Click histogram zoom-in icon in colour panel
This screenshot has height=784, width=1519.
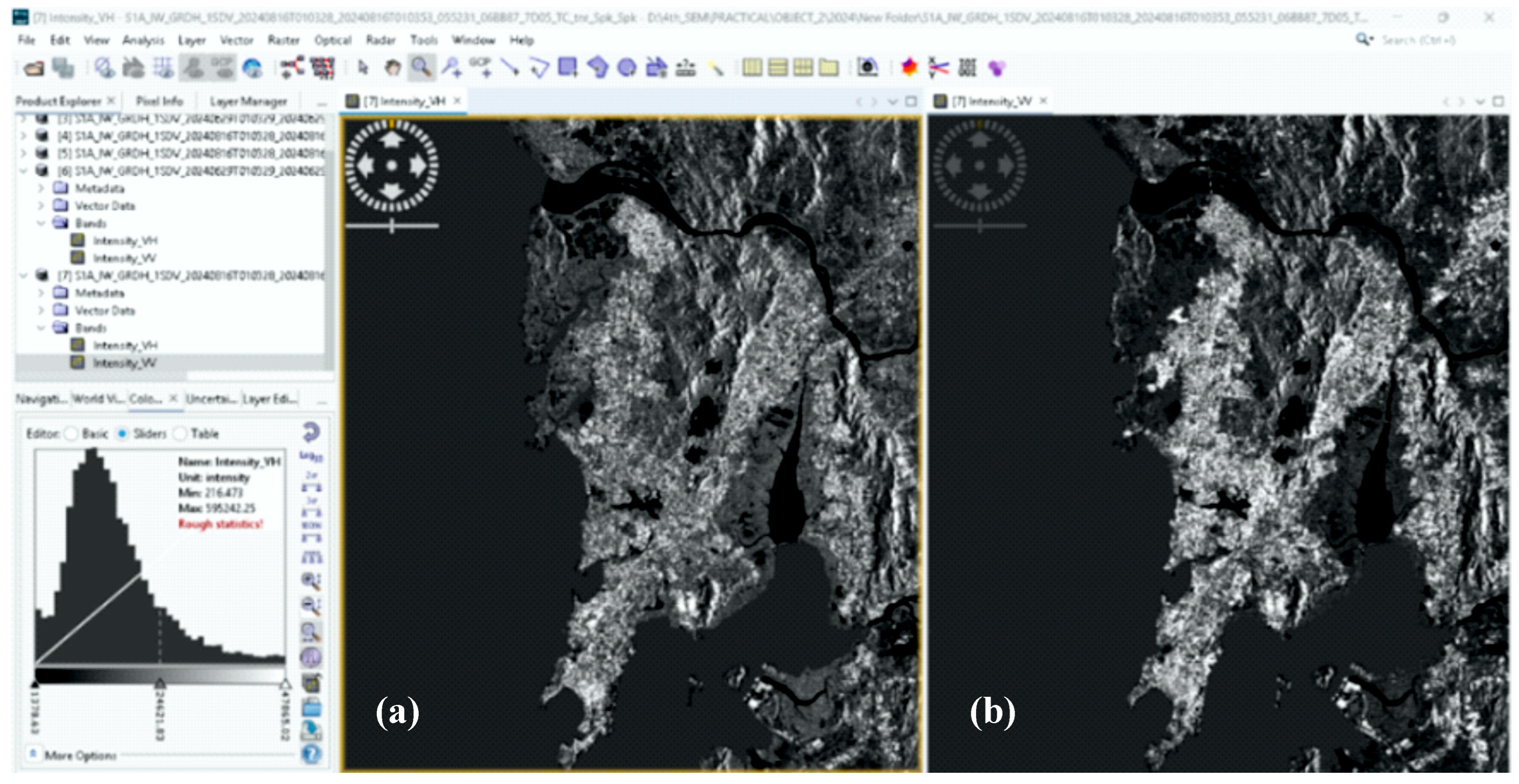coord(311,581)
